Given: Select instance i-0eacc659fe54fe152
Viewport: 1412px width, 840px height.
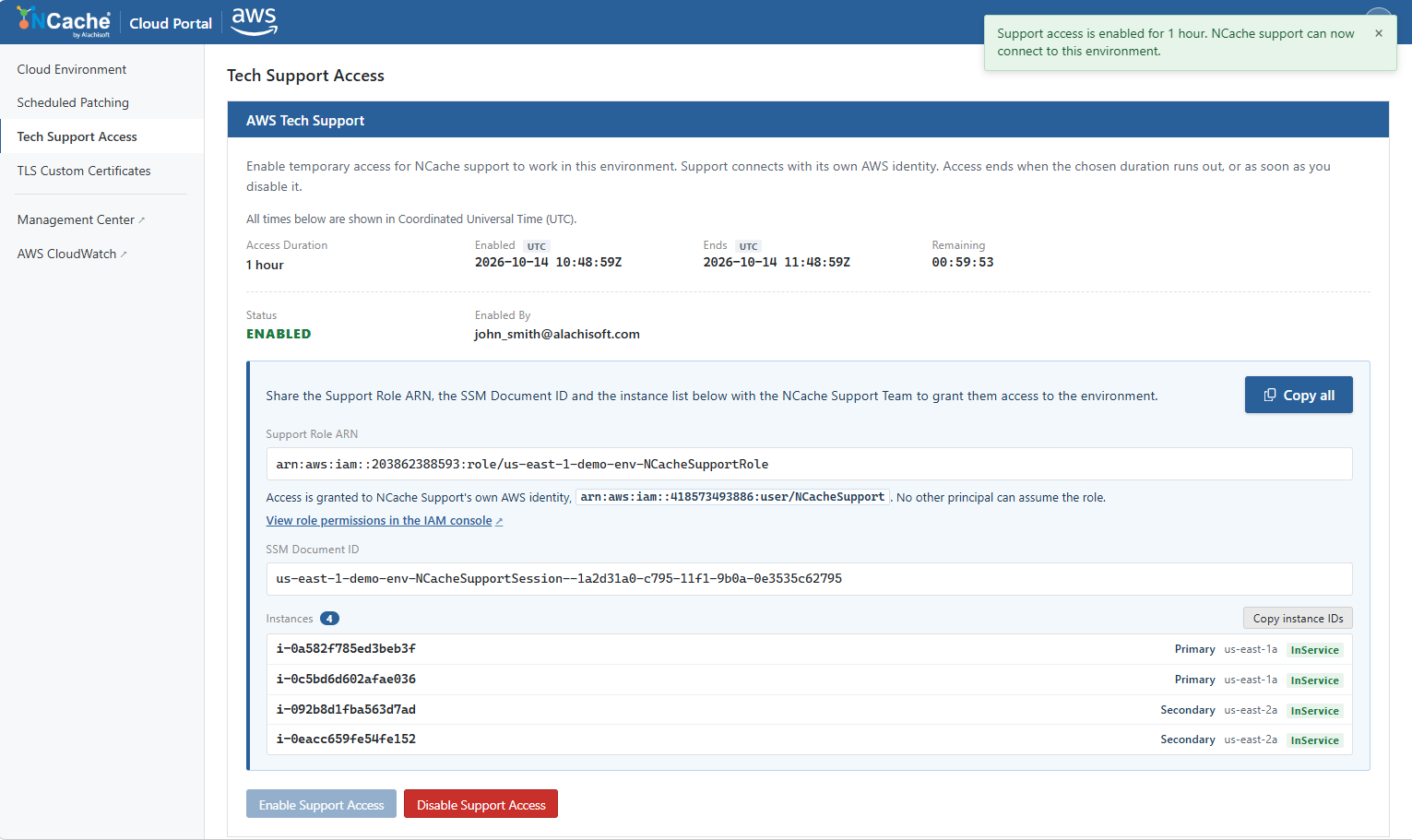Looking at the screenshot, I should (809, 739).
